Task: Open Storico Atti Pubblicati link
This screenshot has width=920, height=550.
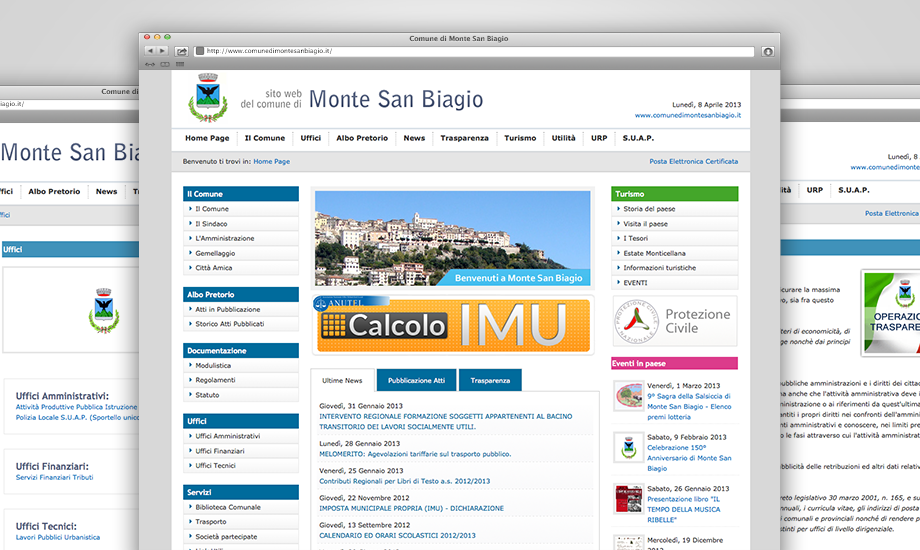Action: point(229,324)
